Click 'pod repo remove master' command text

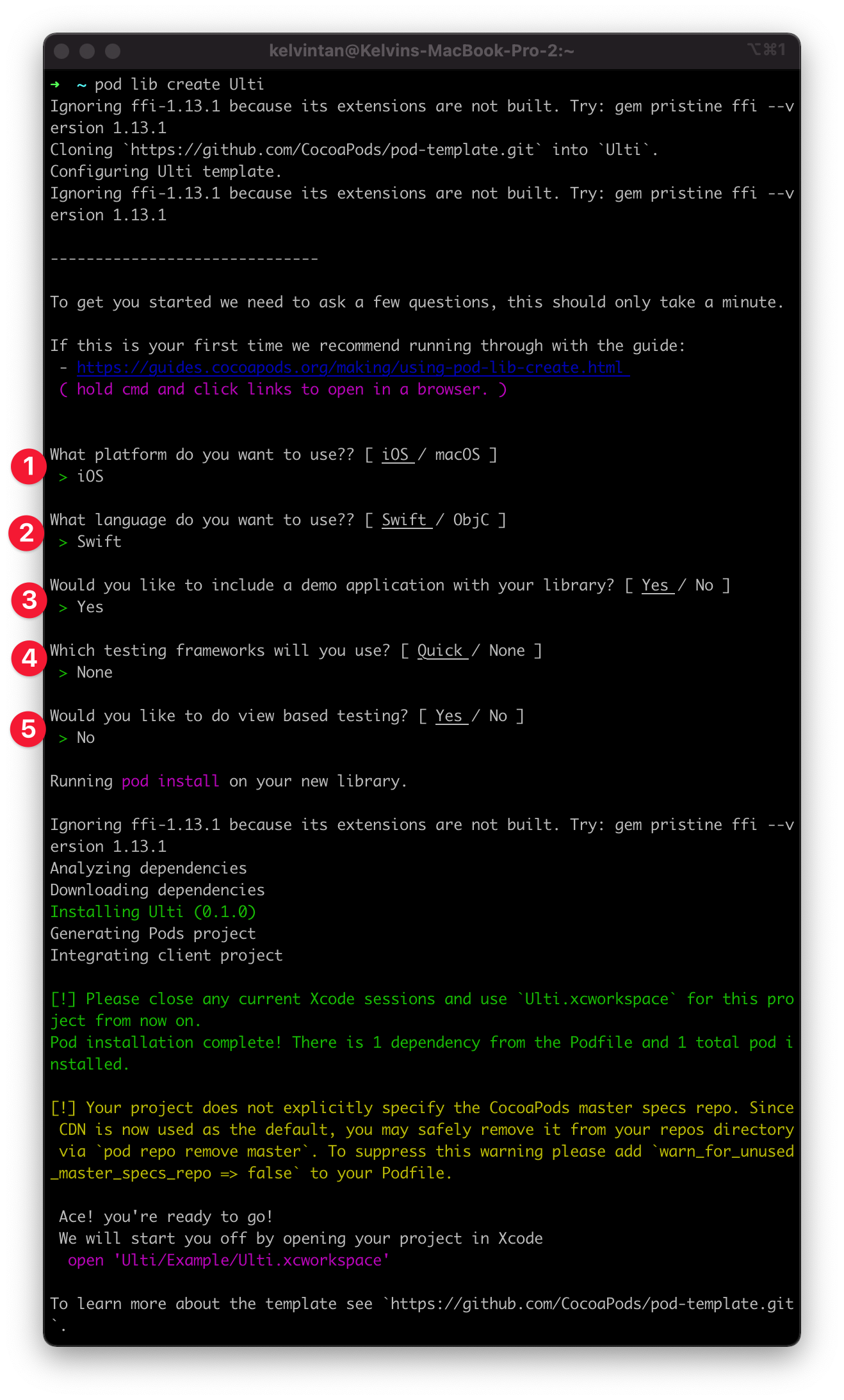(202, 1152)
